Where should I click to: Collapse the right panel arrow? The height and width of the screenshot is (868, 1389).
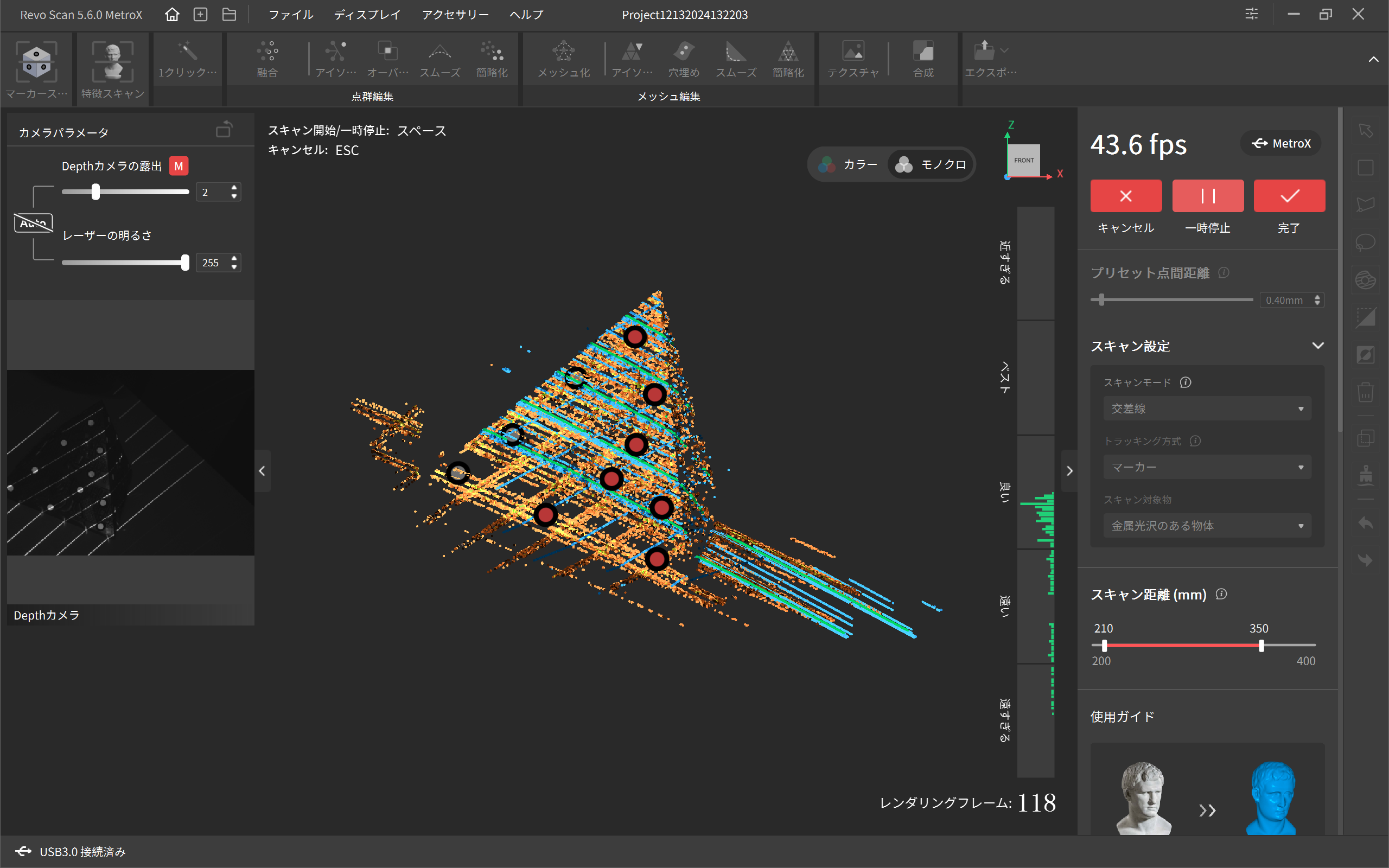pos(1069,471)
